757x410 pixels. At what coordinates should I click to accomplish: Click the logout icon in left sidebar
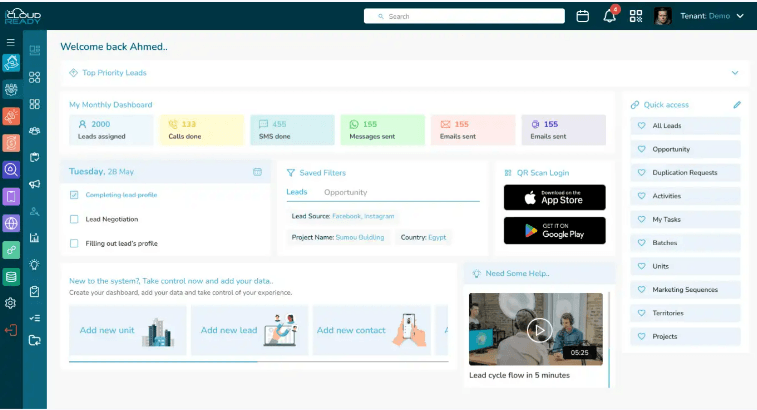[11, 330]
